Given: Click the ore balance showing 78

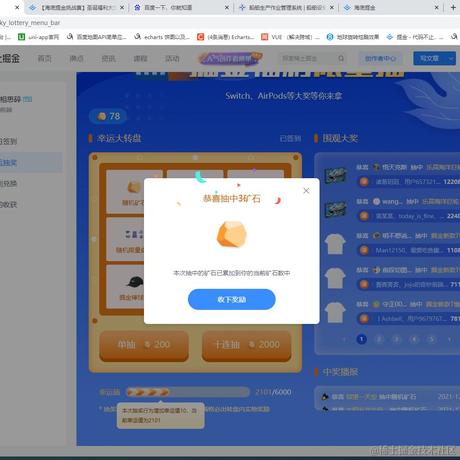Looking at the screenshot, I should 108,116.
